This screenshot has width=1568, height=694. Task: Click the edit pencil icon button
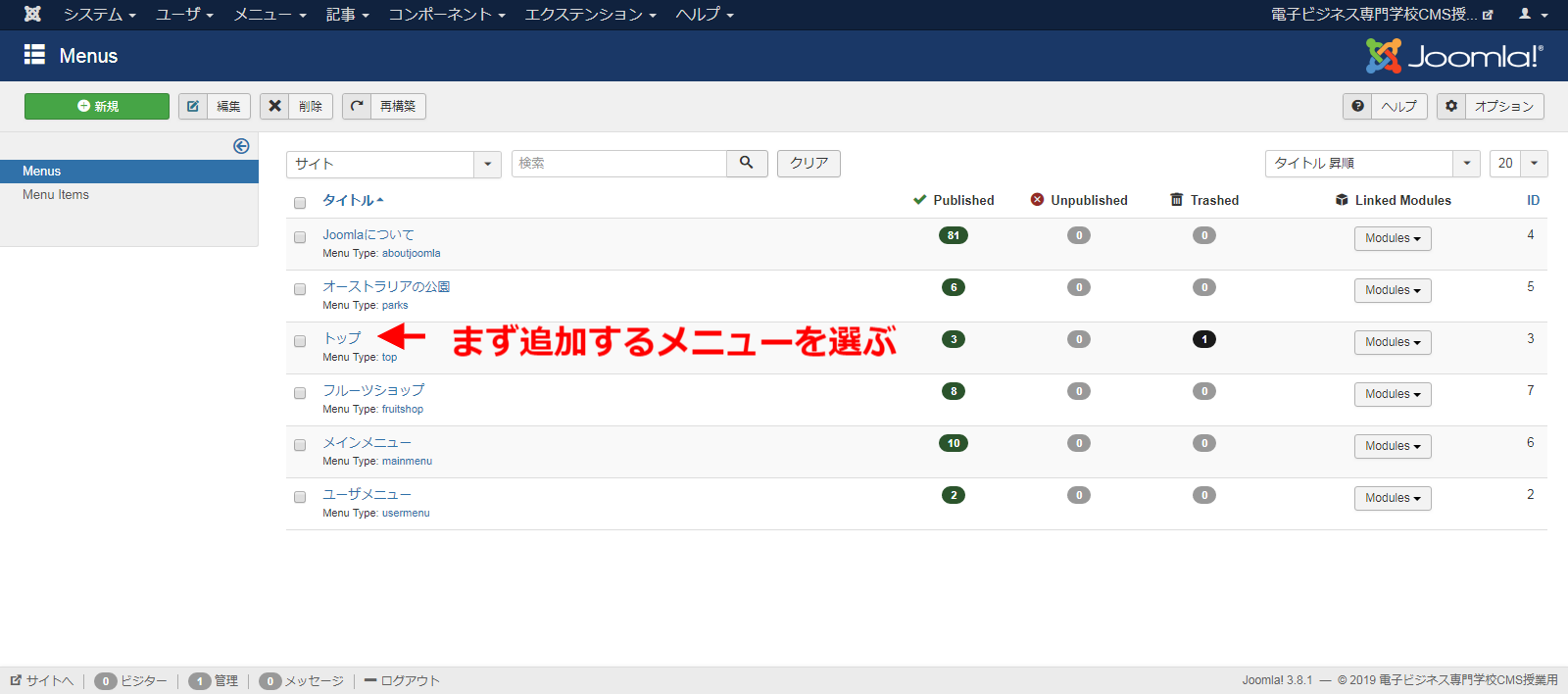click(x=193, y=106)
